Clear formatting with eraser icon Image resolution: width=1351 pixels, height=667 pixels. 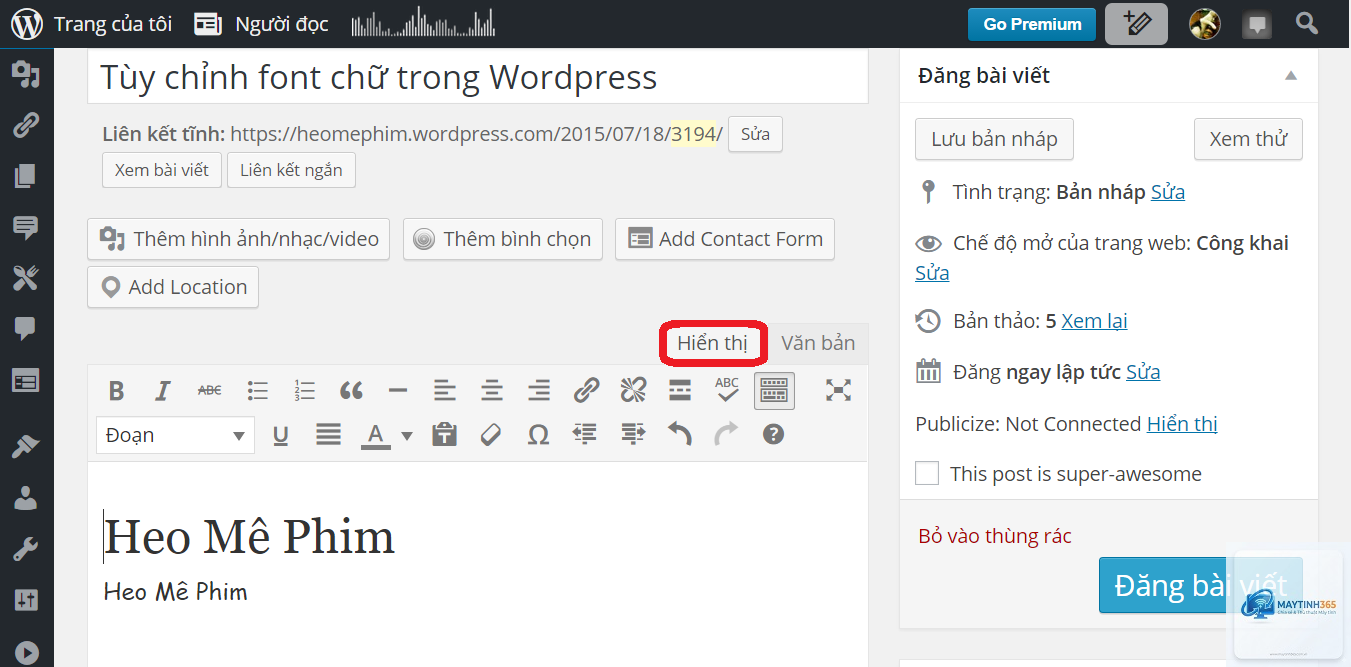click(x=491, y=435)
